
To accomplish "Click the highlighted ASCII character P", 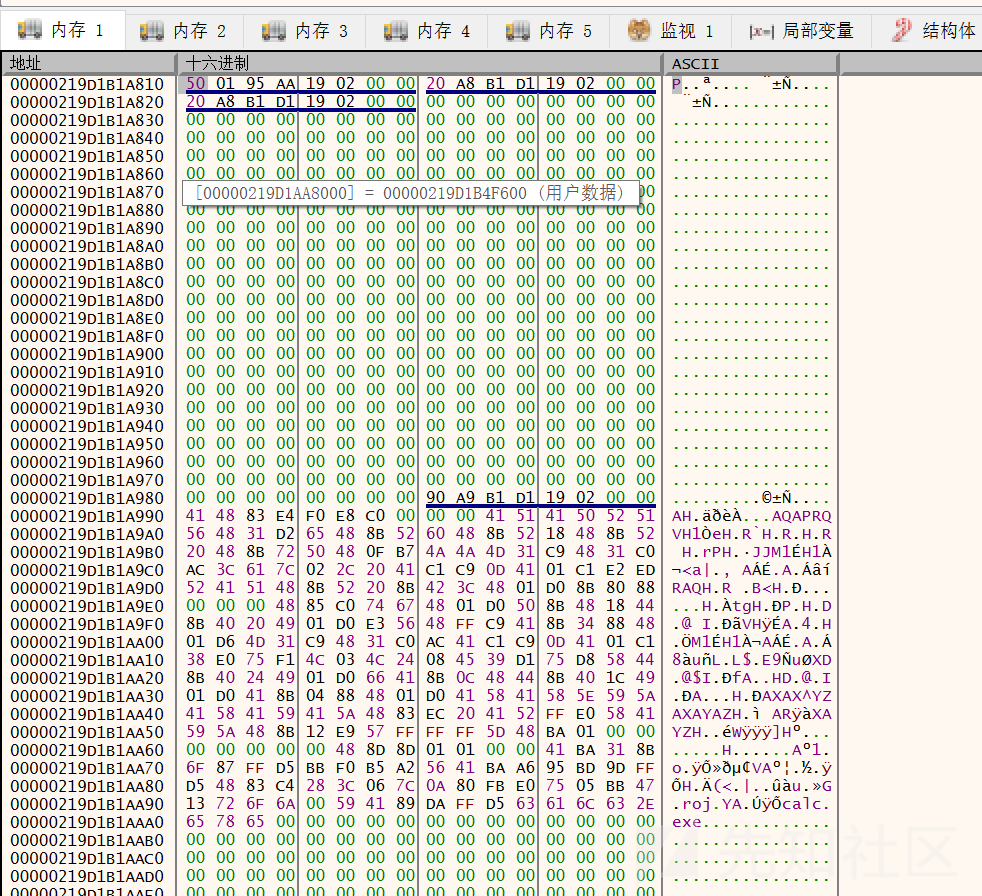I will [x=676, y=84].
